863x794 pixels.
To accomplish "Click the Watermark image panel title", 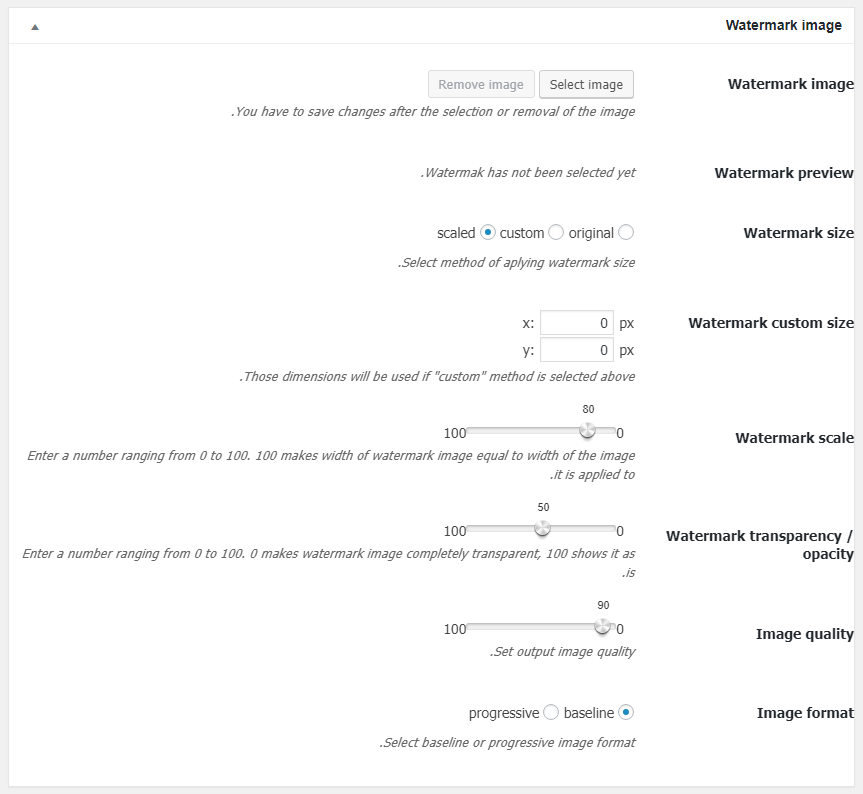I will pos(783,25).
